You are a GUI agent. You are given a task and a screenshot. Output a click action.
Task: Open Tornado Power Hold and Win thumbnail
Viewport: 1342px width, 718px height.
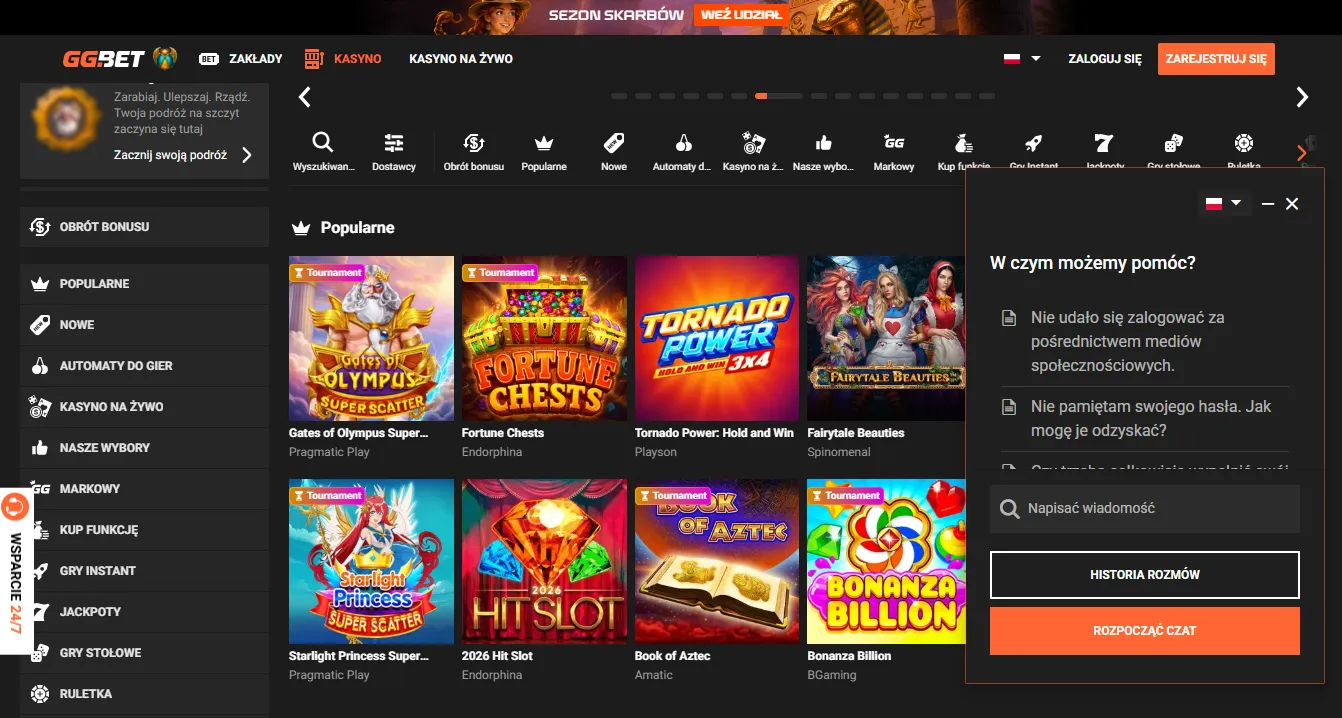tap(717, 338)
